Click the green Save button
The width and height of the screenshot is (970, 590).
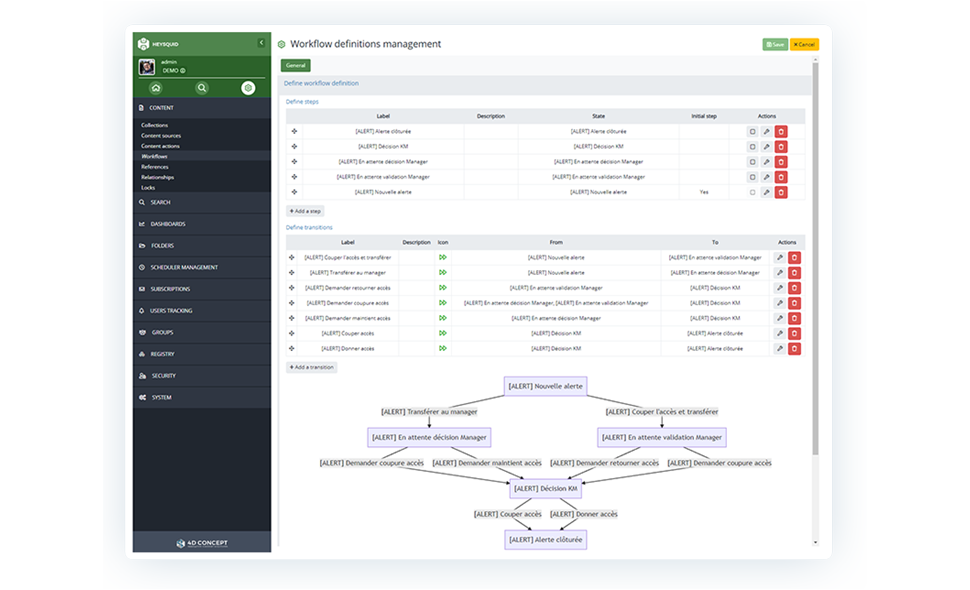[775, 45]
